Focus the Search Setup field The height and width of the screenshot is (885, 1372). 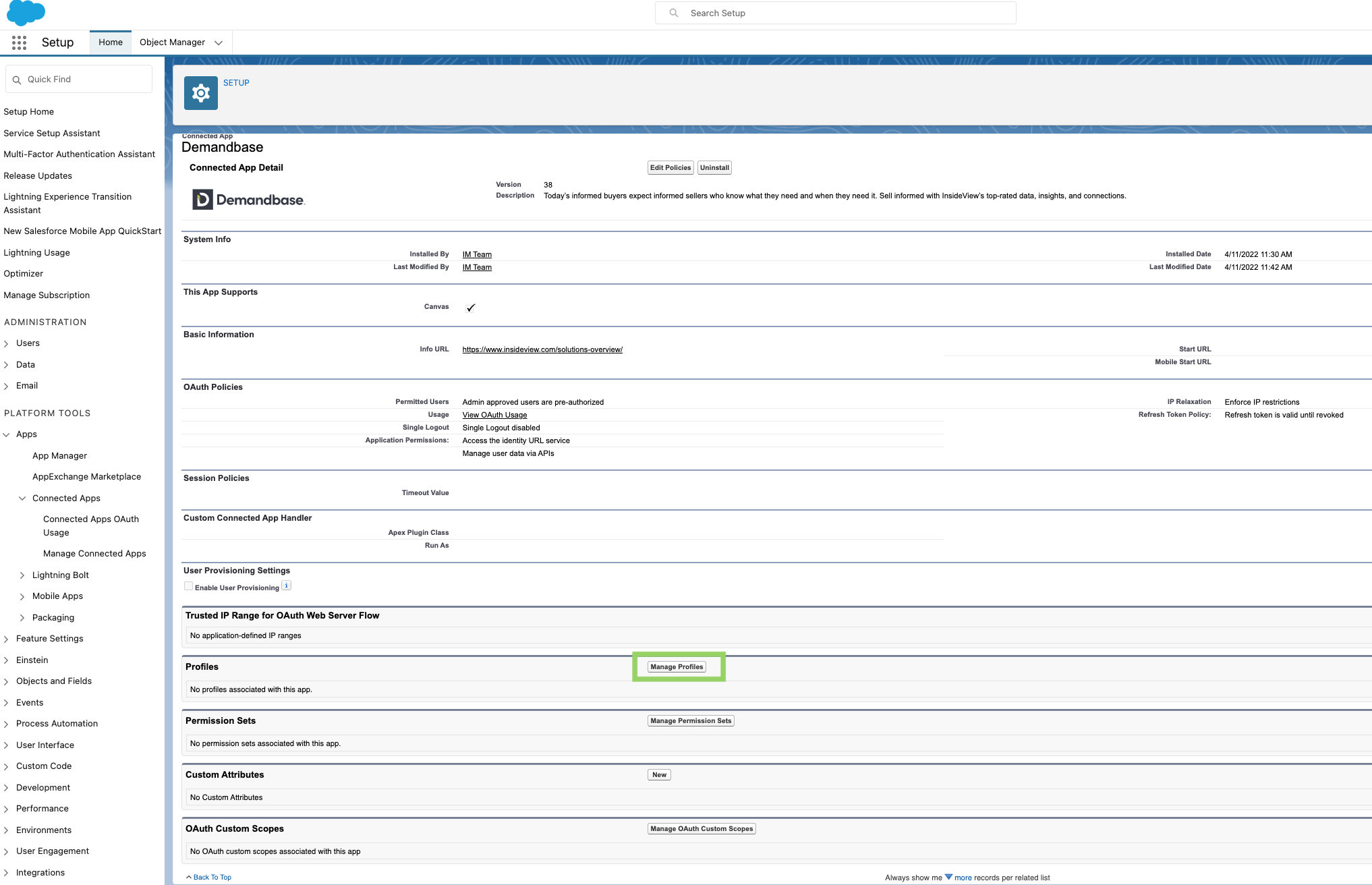835,13
